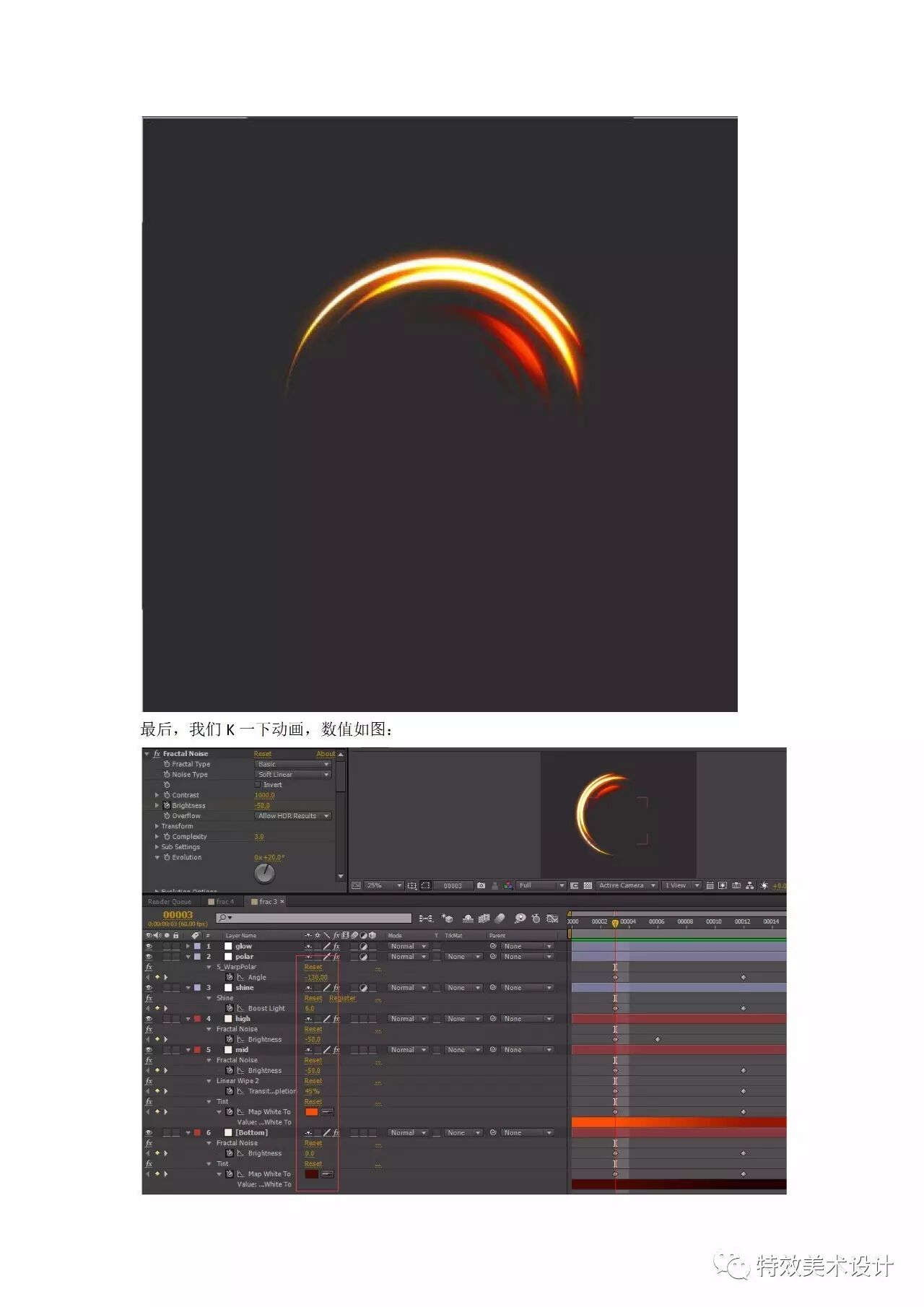Click the dark red Map White To swatch
The height and width of the screenshot is (1307, 924).
point(311,1174)
